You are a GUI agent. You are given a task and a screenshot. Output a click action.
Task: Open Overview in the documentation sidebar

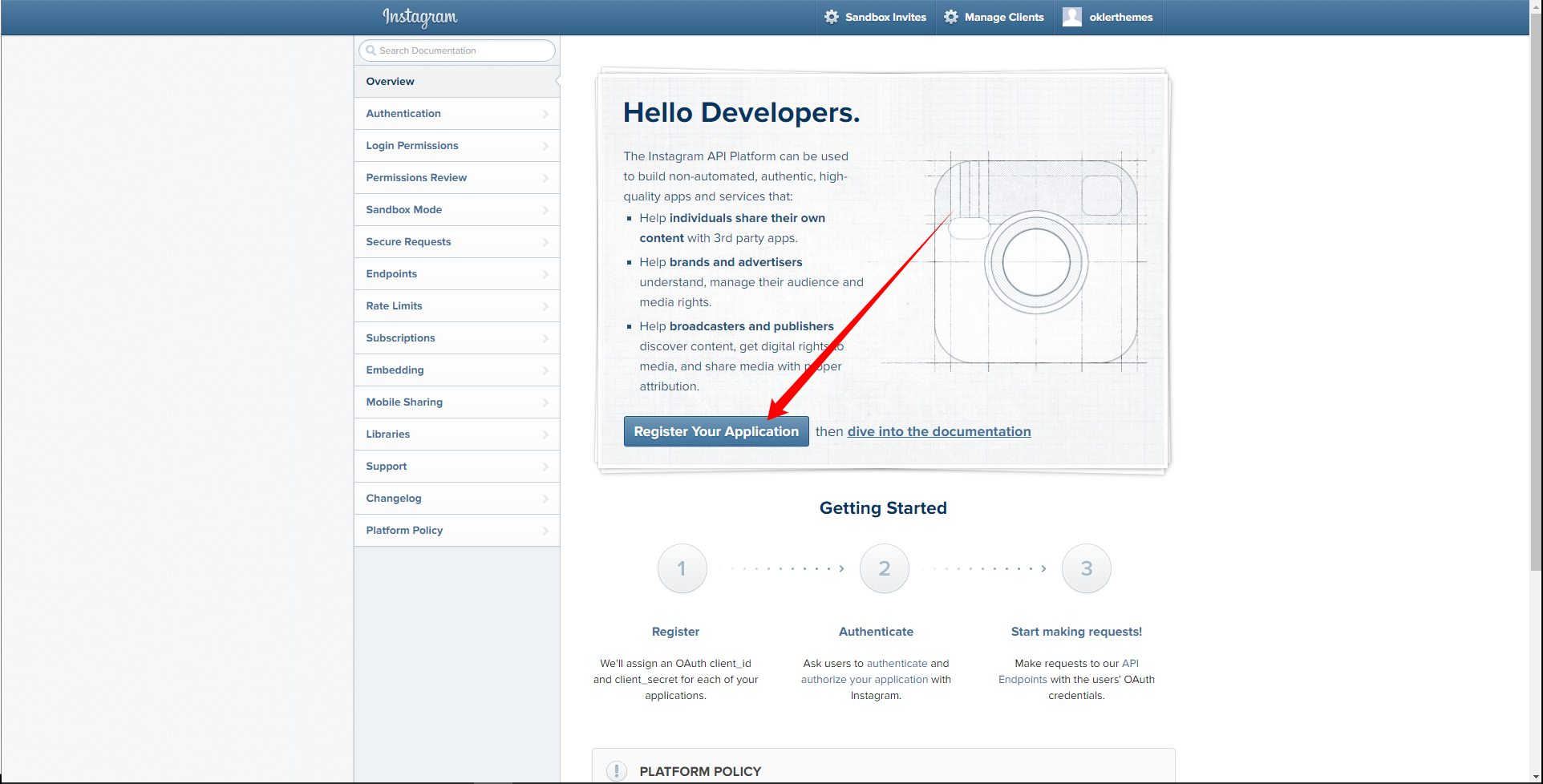click(x=391, y=82)
